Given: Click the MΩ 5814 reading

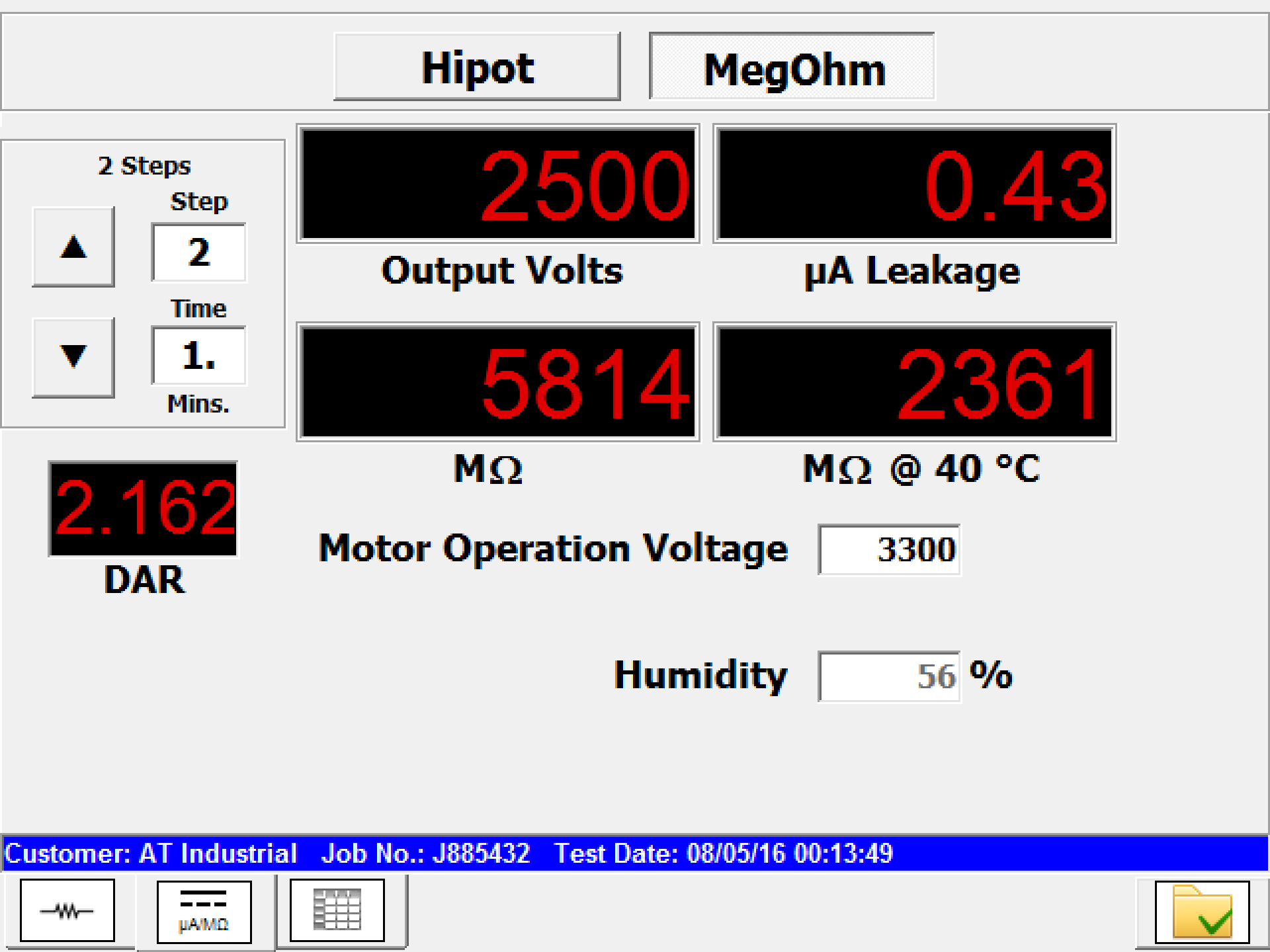Looking at the screenshot, I should pos(498,382).
